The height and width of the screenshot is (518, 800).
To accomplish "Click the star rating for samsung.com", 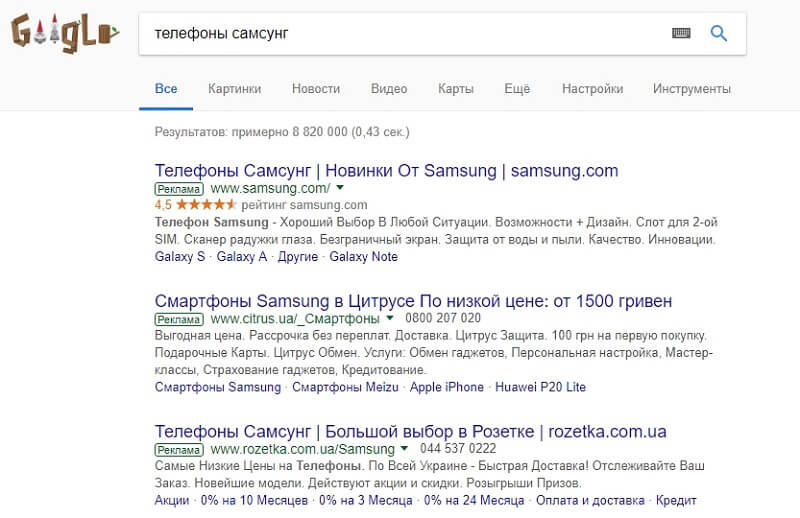I will (195, 204).
